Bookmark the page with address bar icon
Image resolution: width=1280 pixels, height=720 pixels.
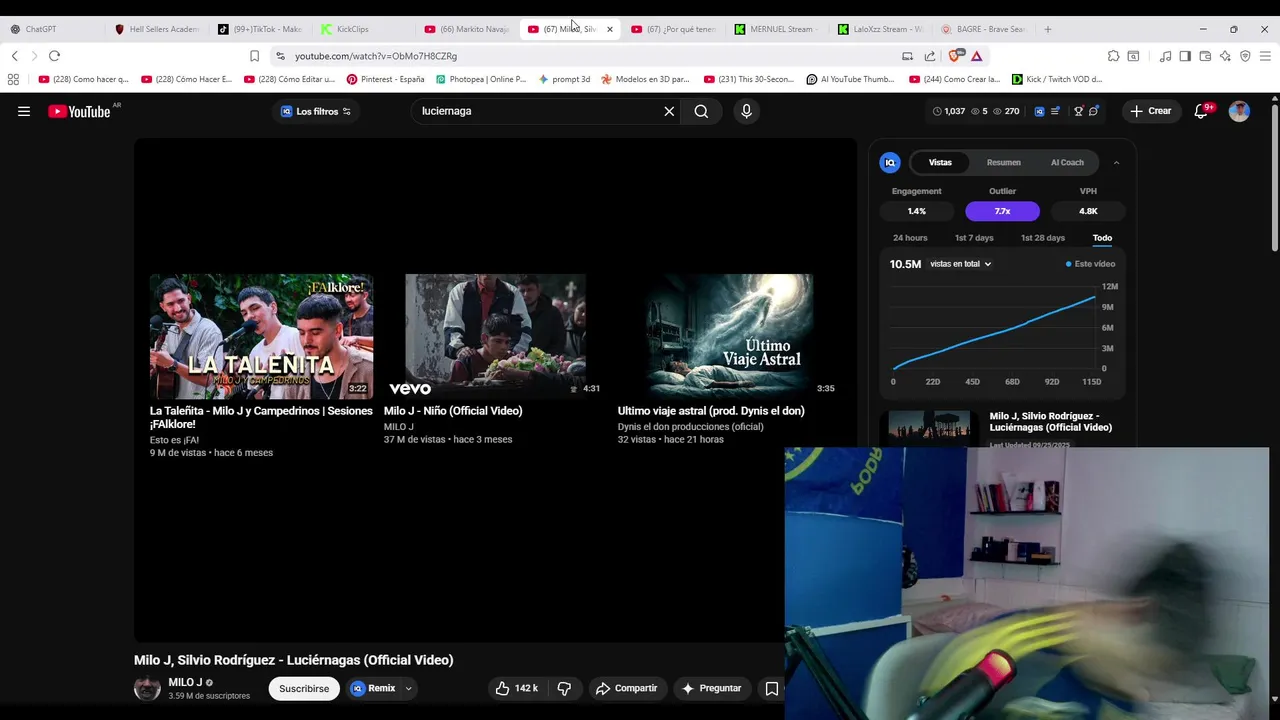[x=254, y=56]
